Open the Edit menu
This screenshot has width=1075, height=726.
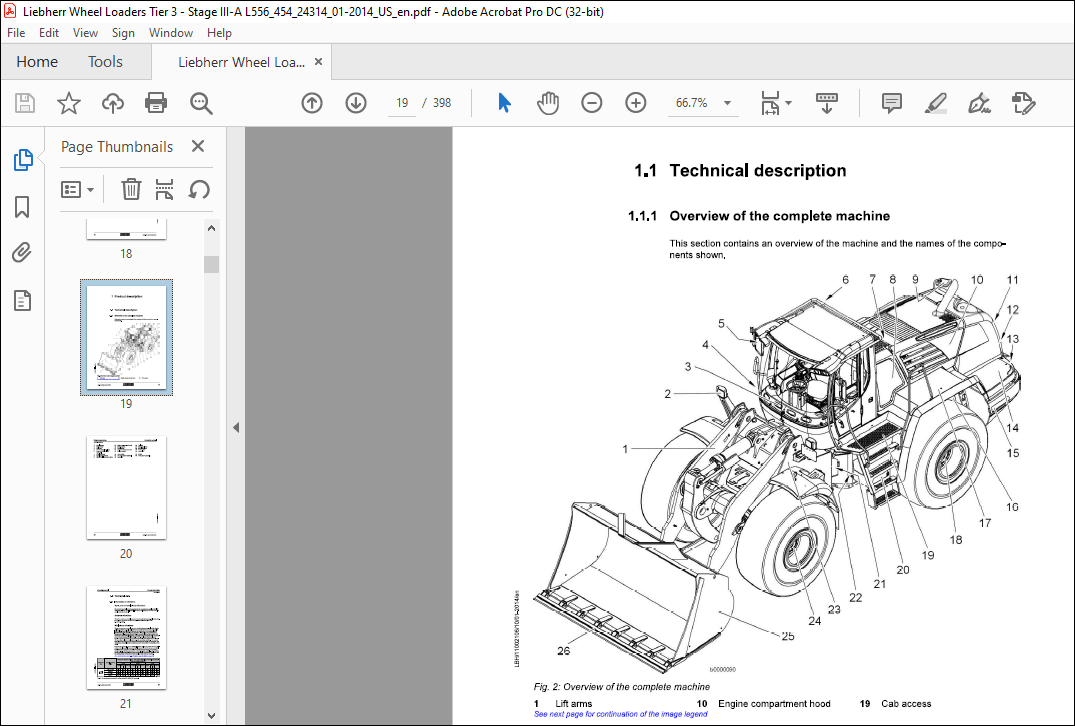(x=49, y=33)
